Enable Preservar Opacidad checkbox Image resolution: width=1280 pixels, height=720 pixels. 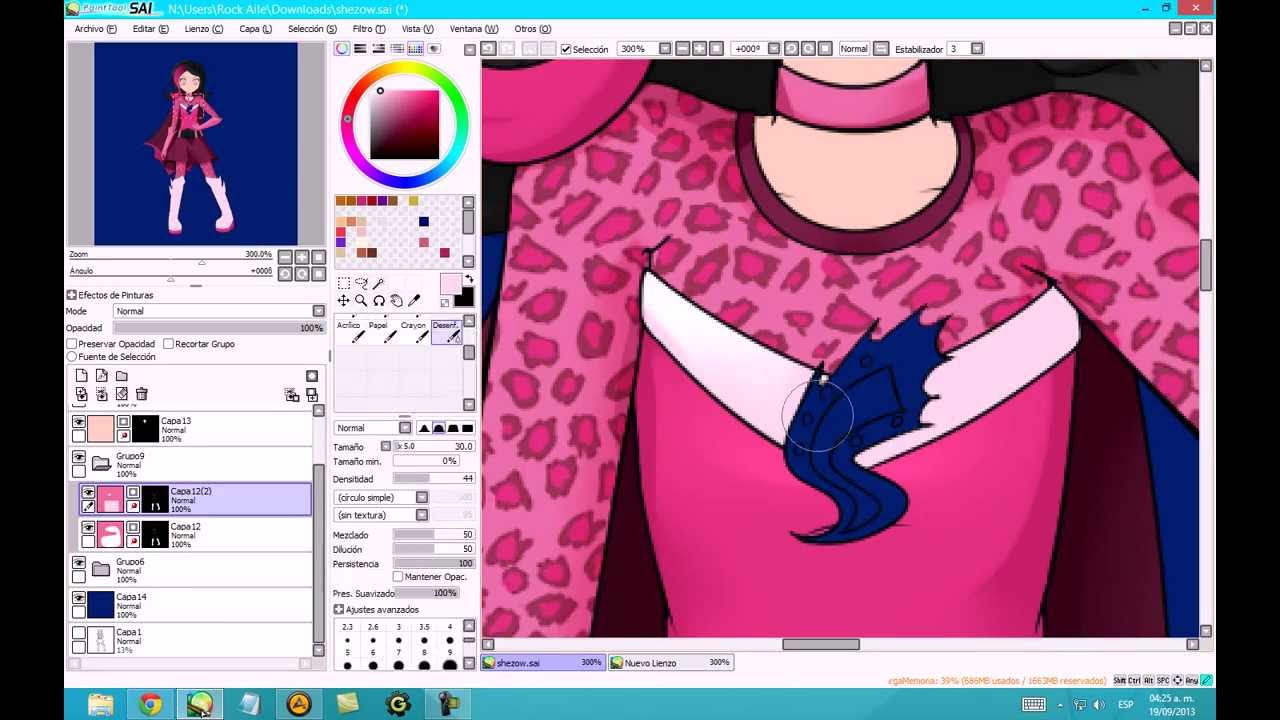coord(72,344)
